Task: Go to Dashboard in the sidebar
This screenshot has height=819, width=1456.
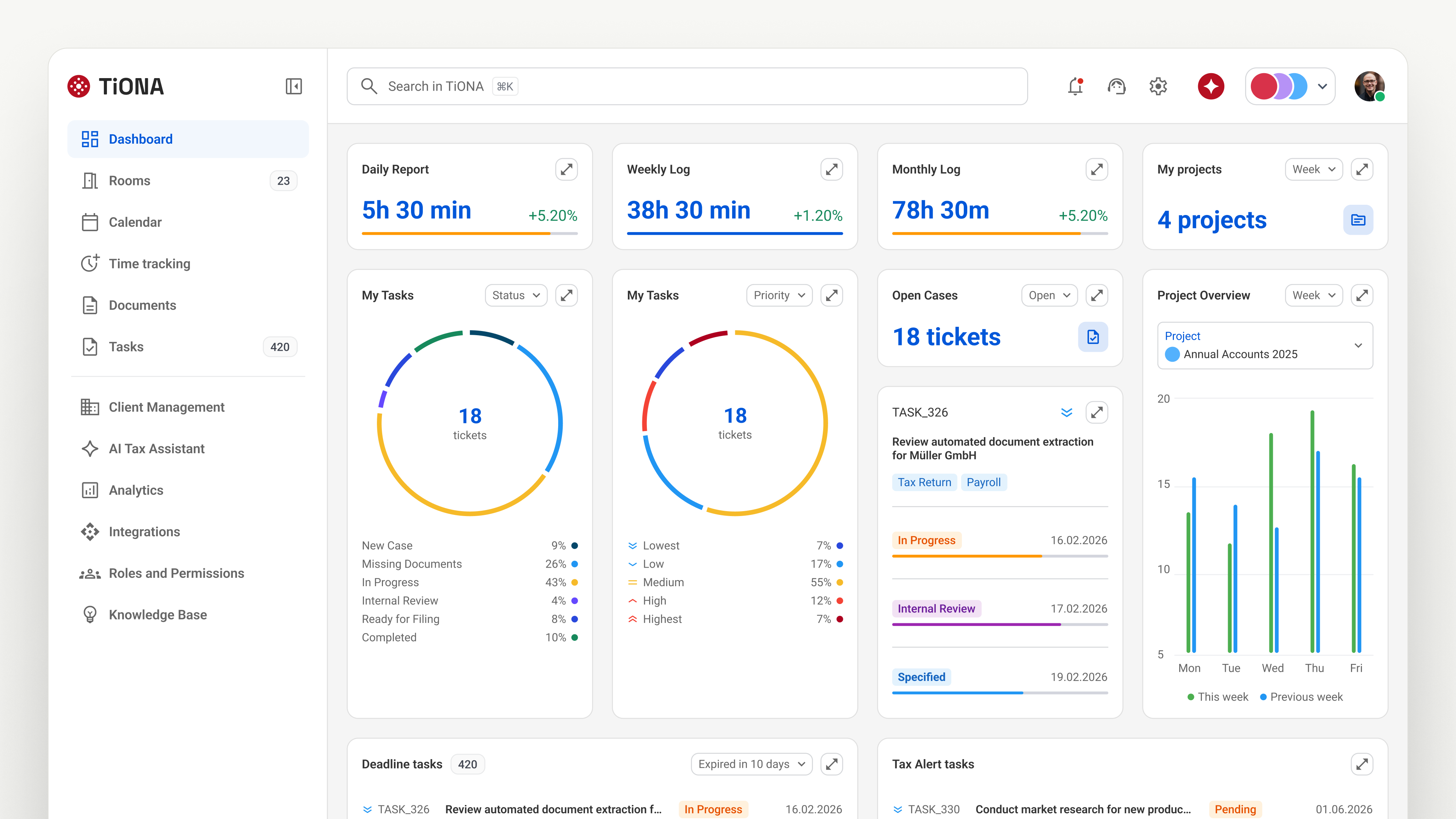Action: point(188,139)
